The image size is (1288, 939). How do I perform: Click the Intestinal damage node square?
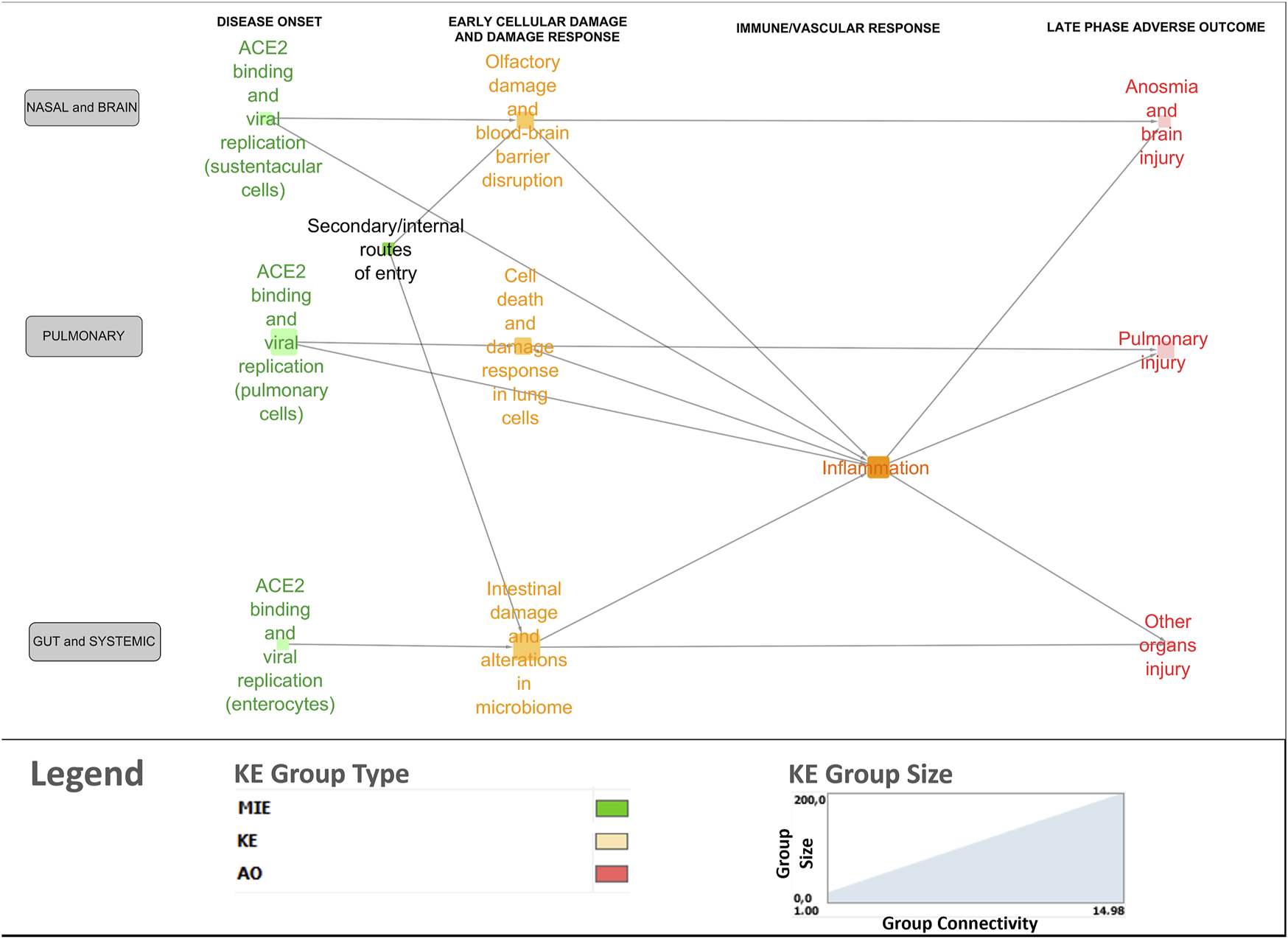(526, 647)
